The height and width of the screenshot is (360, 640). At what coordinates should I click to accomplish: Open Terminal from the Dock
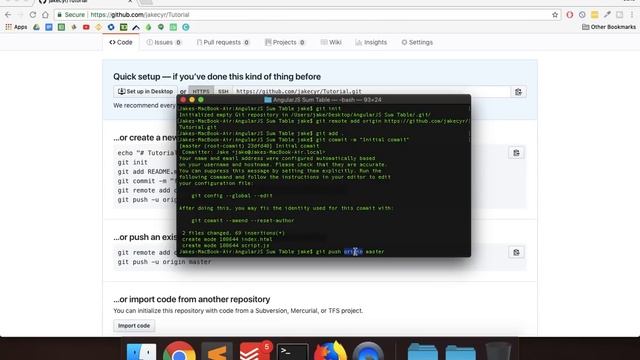point(293,352)
